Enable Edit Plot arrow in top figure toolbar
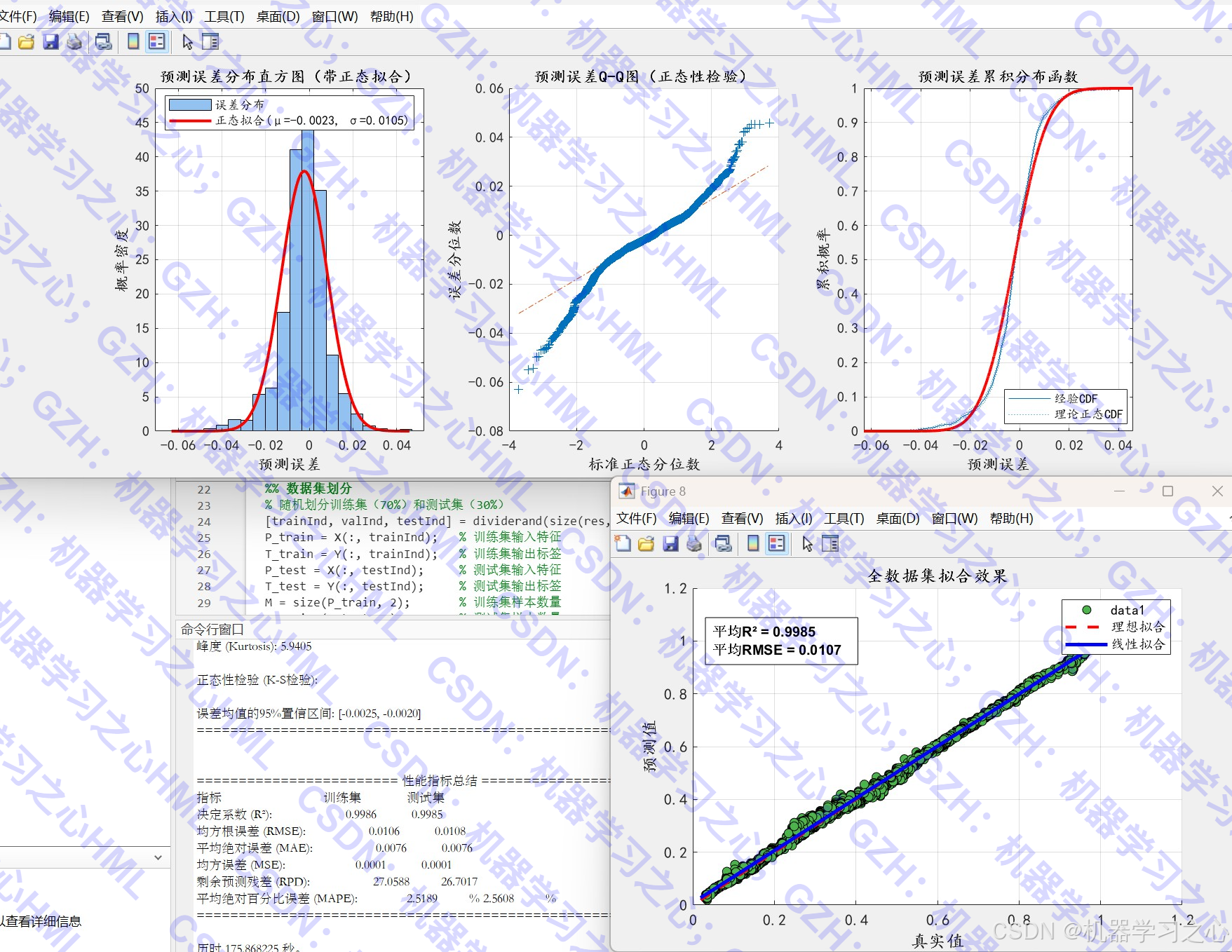1232x952 pixels. point(187,42)
